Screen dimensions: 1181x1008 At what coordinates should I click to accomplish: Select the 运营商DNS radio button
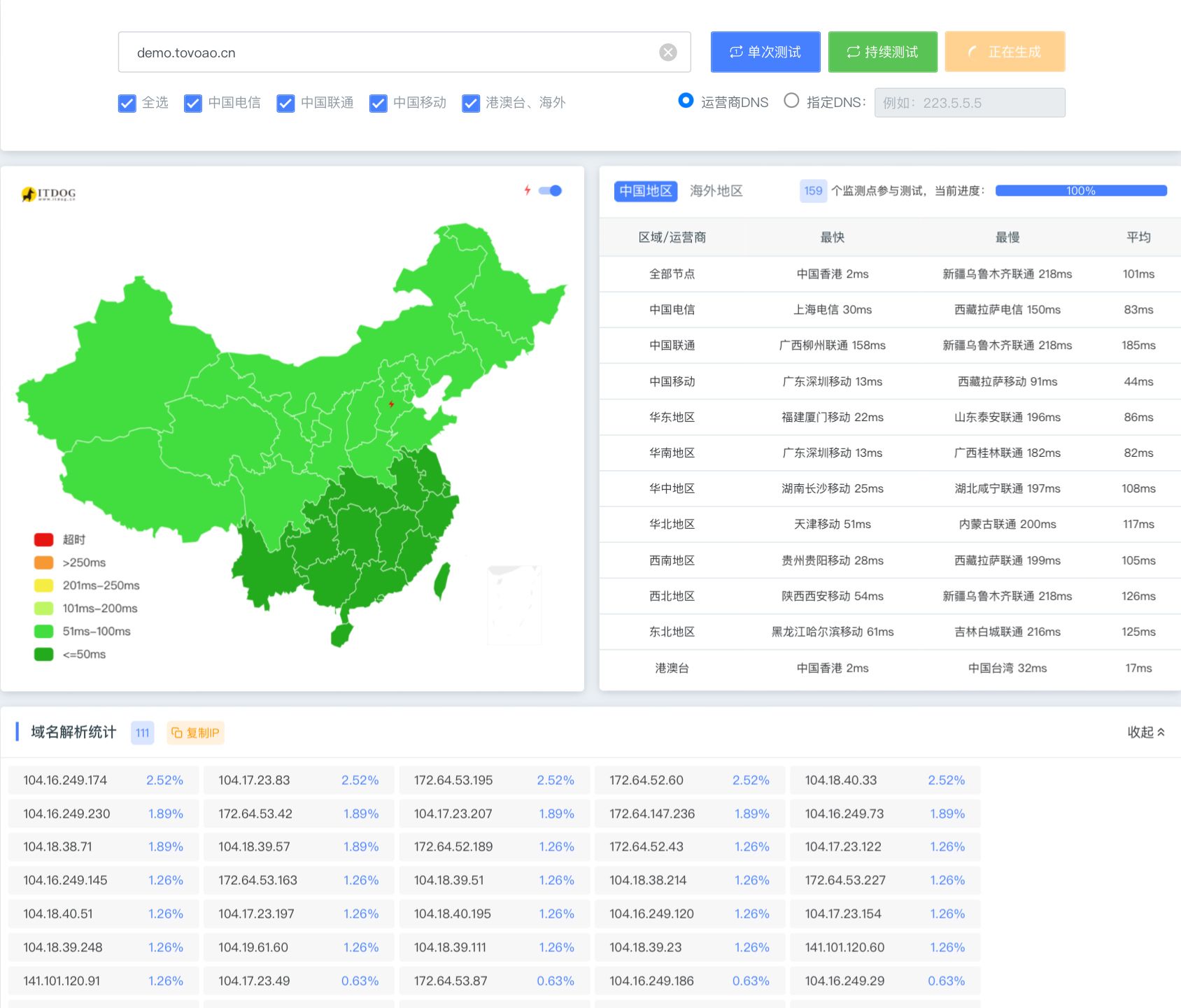pyautogui.click(x=686, y=101)
